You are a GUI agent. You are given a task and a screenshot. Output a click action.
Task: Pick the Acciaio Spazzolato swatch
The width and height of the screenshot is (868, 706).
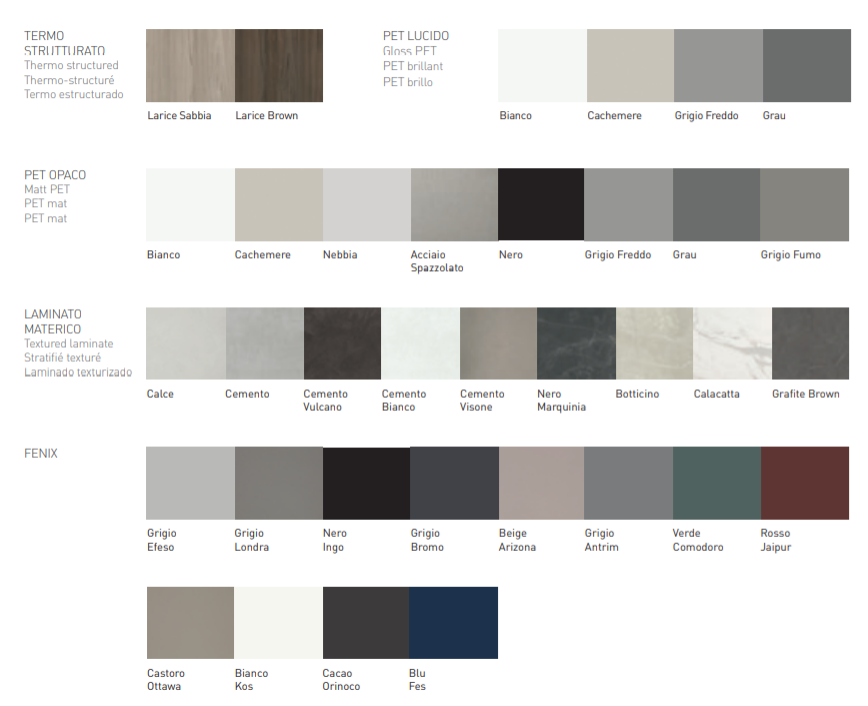pos(454,204)
